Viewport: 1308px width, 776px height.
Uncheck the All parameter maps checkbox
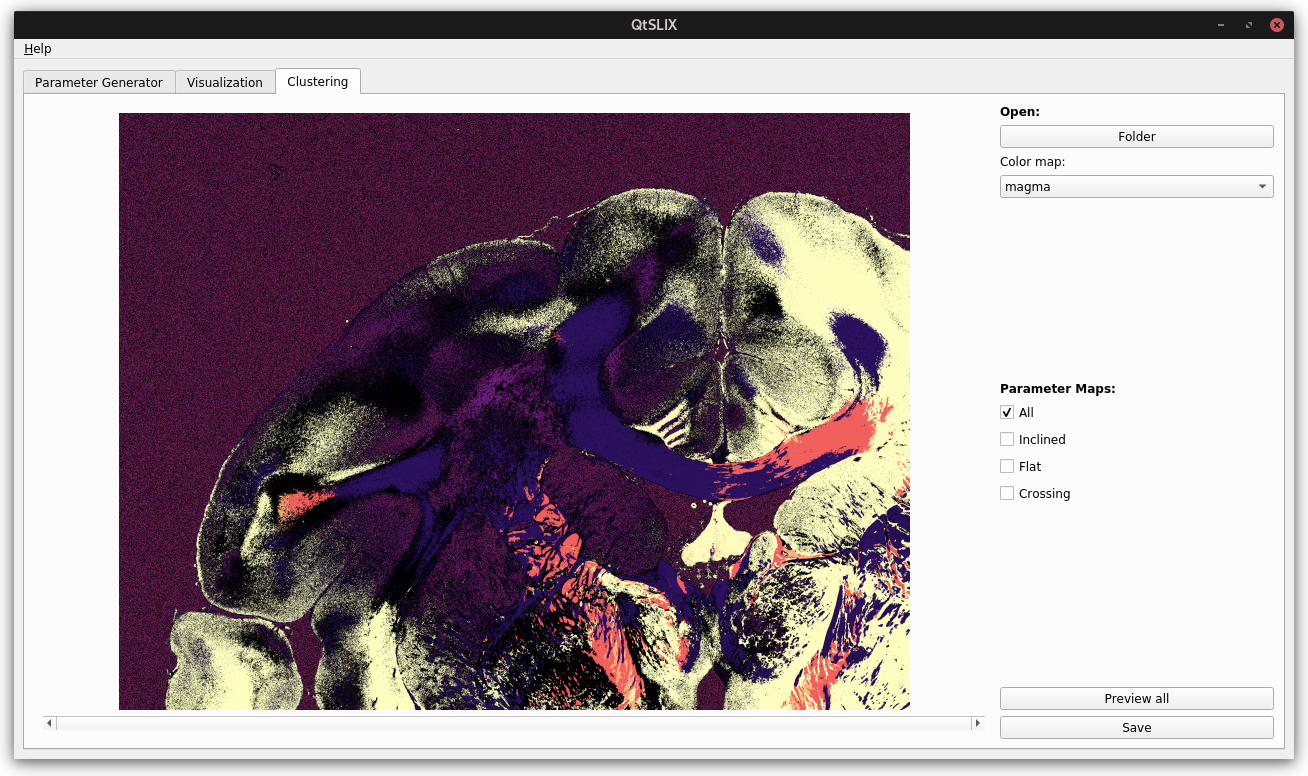pyautogui.click(x=1007, y=412)
